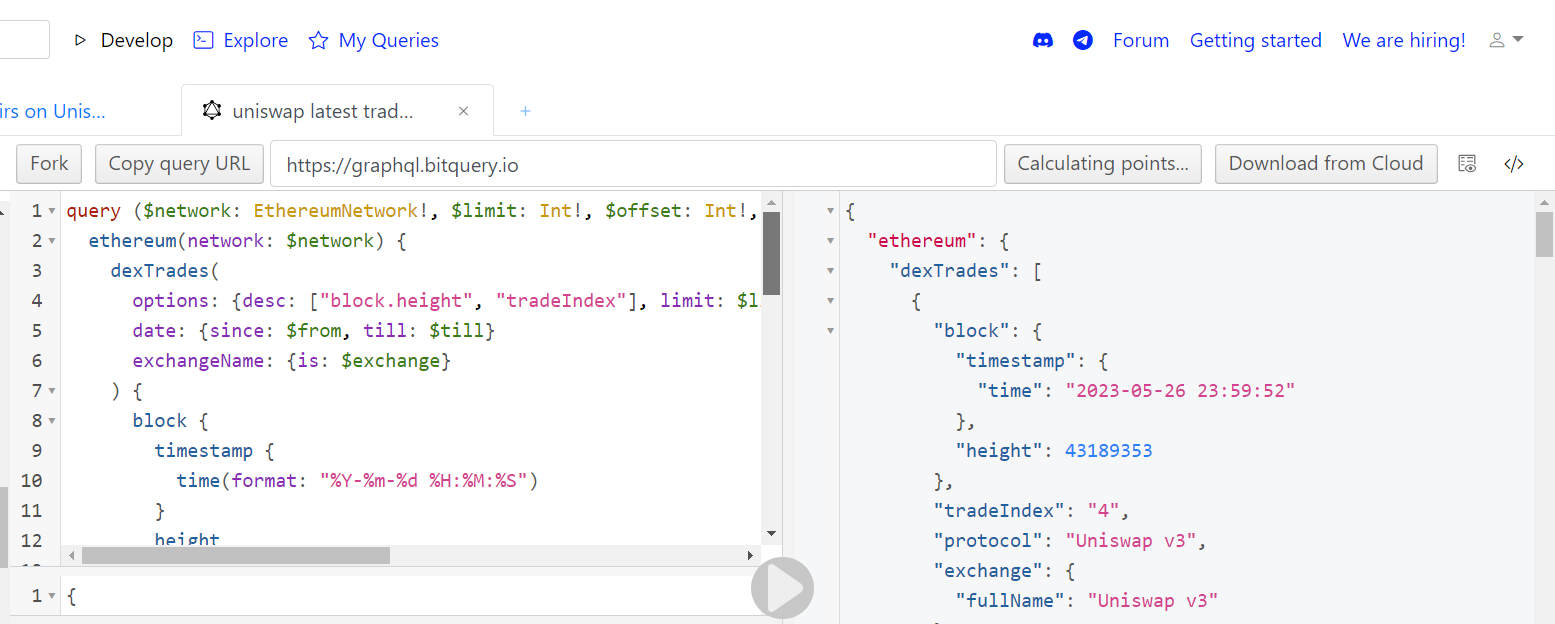This screenshot has width=1555, height=624.
Task: Click the results panel vertical scrollbar
Action: tap(1545, 234)
